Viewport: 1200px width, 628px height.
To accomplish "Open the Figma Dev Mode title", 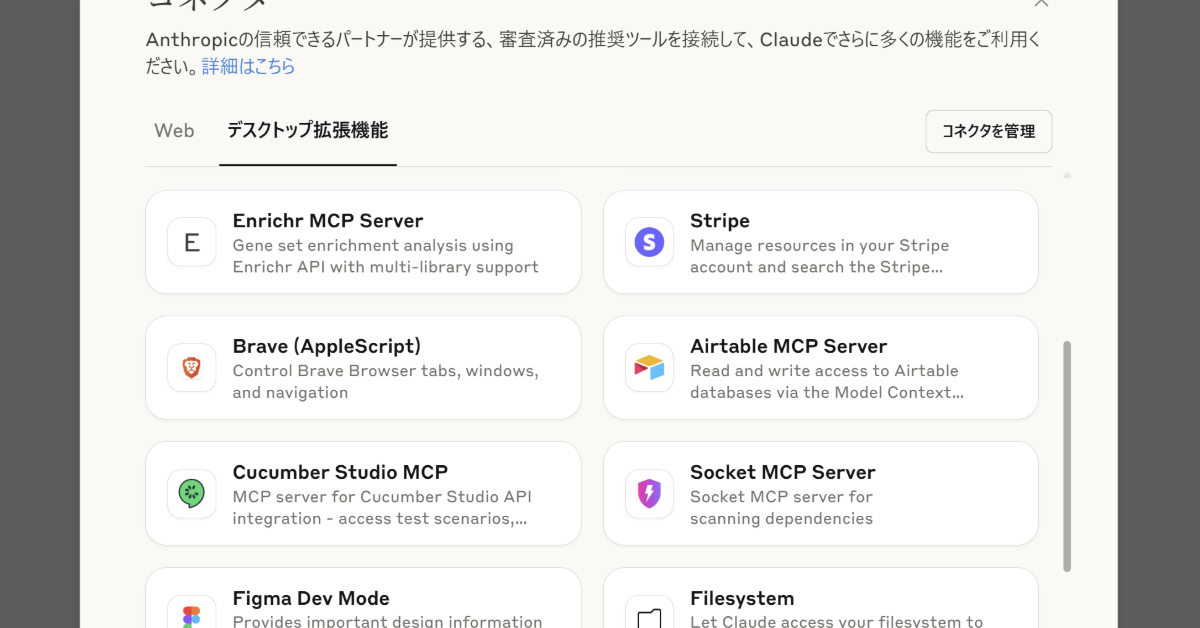I will (311, 599).
